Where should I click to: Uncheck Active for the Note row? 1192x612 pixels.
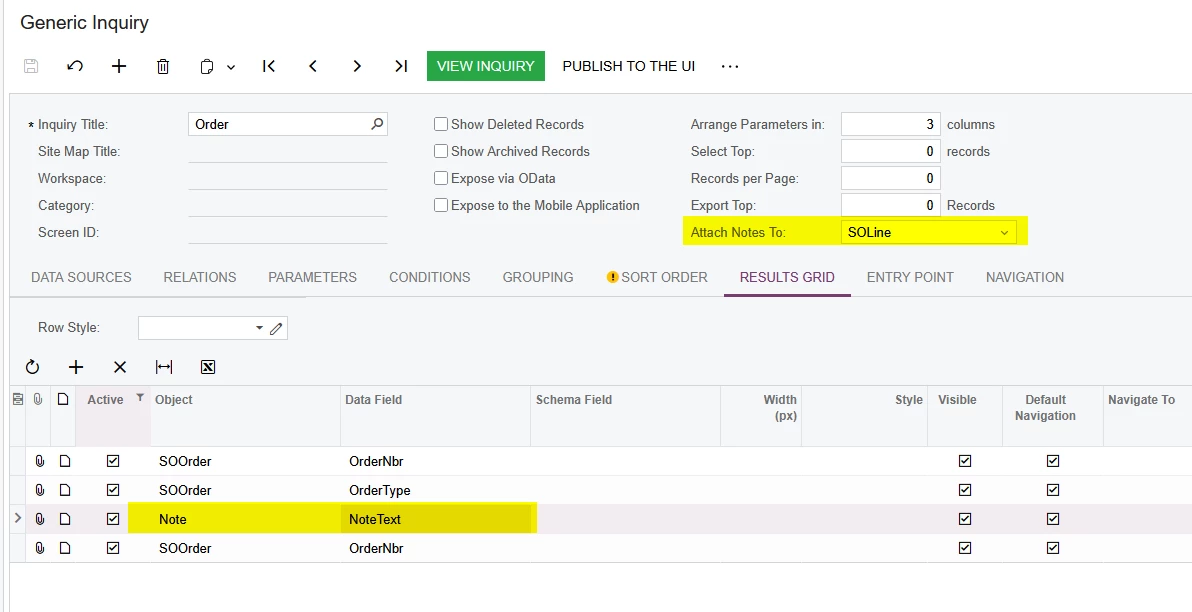113,519
